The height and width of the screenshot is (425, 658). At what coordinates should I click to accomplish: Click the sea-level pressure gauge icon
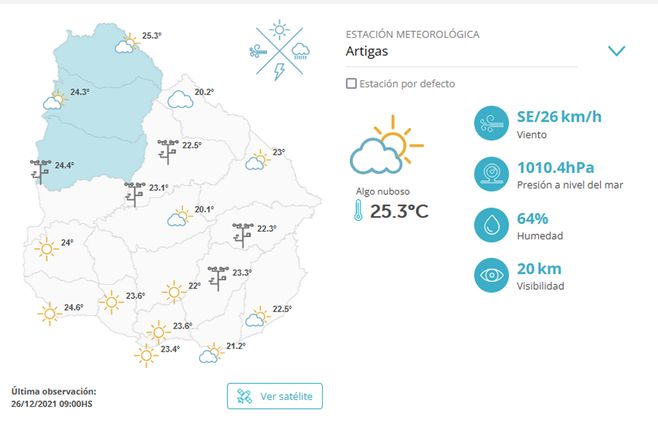[x=490, y=174]
